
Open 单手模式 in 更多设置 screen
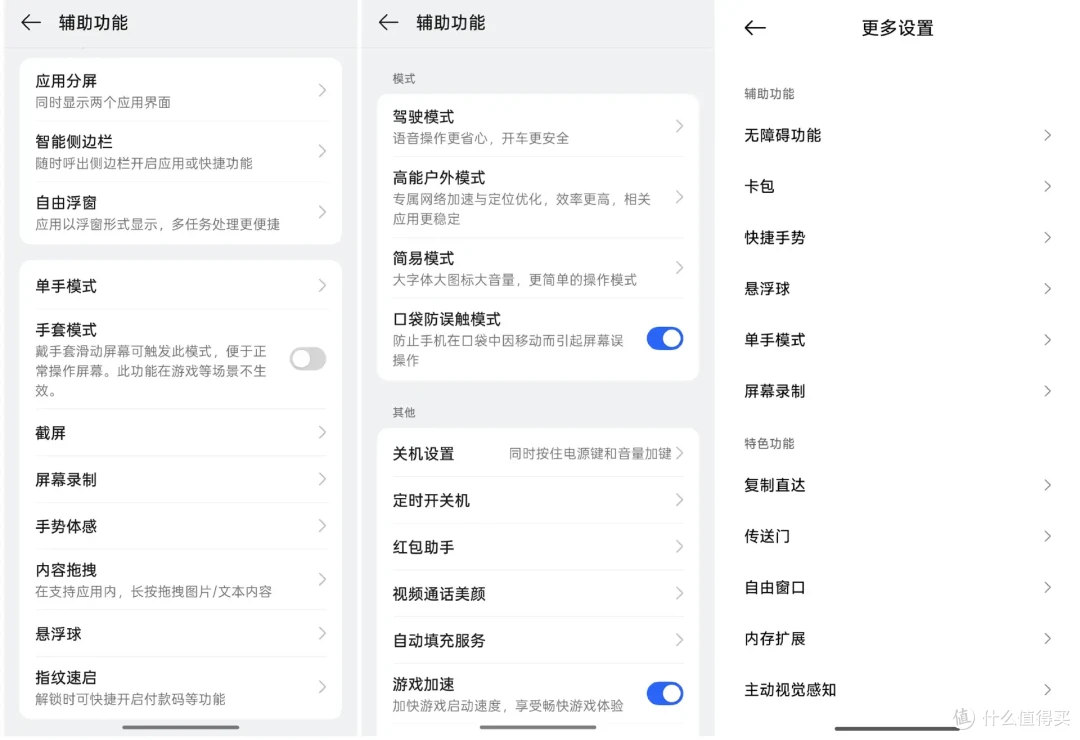click(x=897, y=340)
